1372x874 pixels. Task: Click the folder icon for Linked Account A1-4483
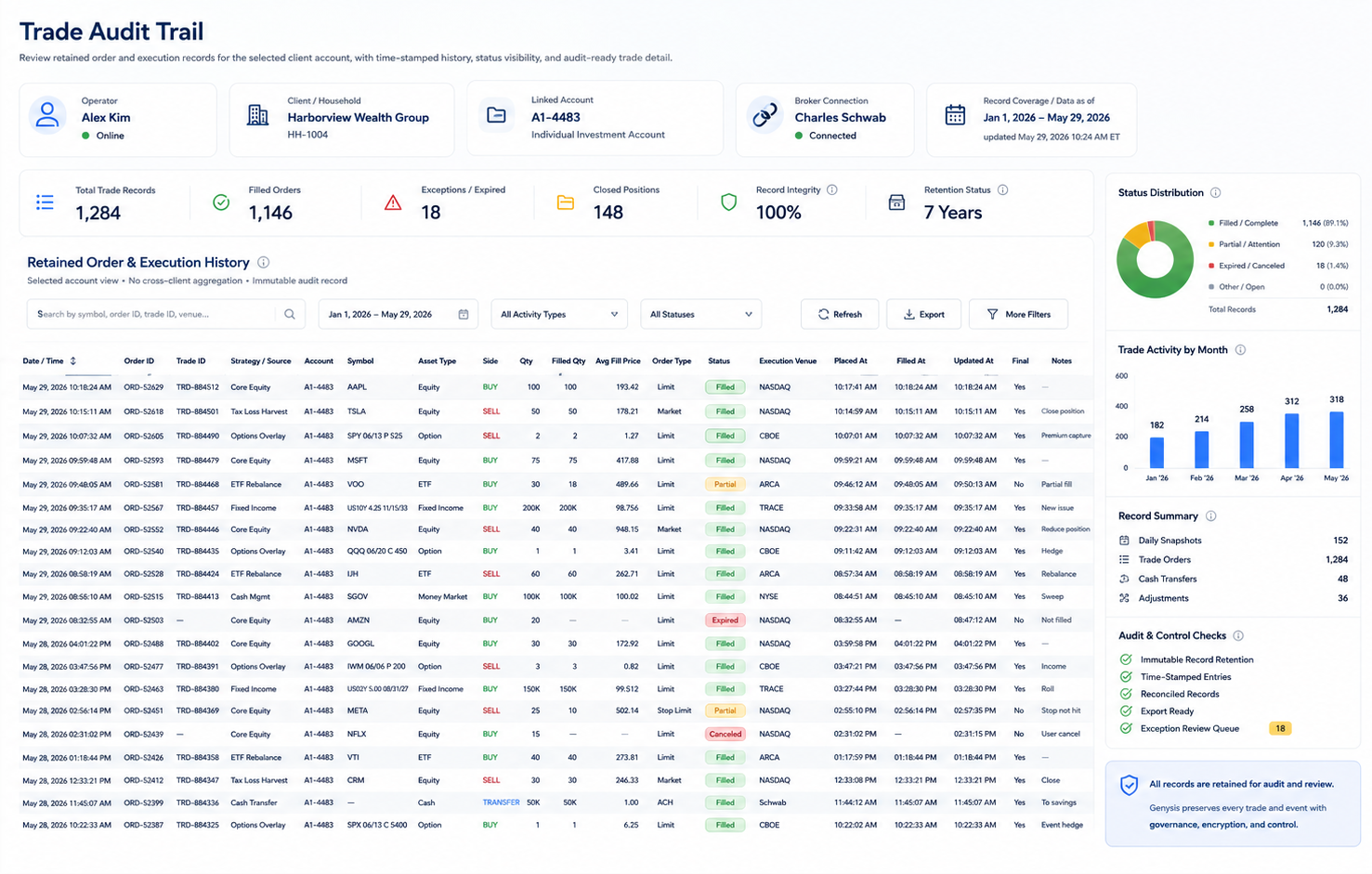click(x=496, y=115)
